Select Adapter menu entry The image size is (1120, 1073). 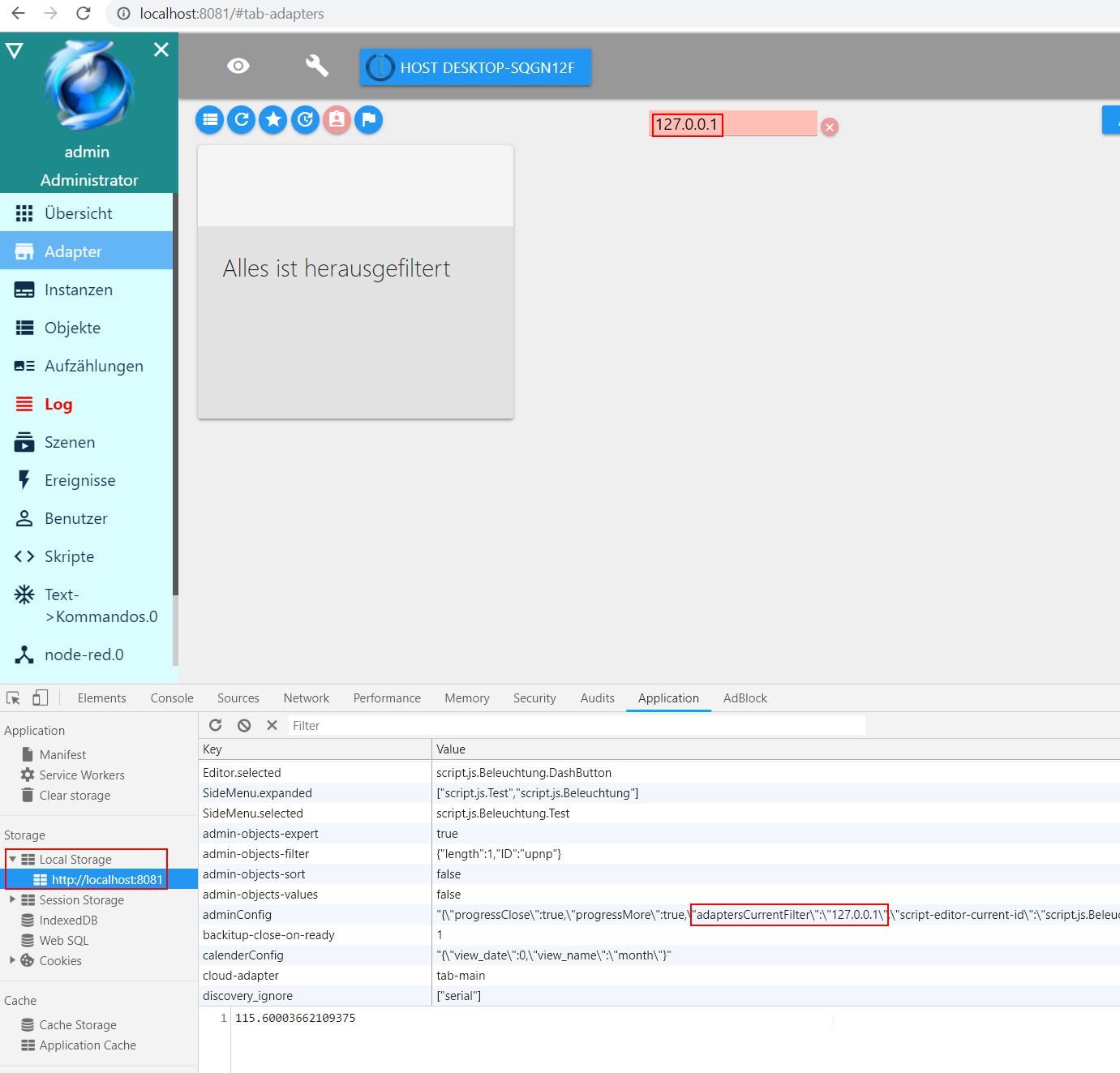pyautogui.click(x=86, y=251)
